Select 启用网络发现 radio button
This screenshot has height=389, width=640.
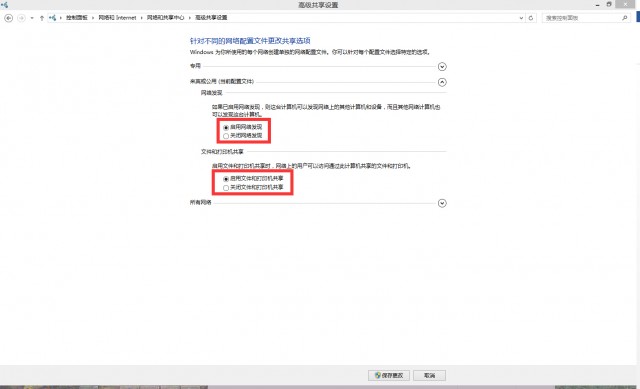[226, 127]
